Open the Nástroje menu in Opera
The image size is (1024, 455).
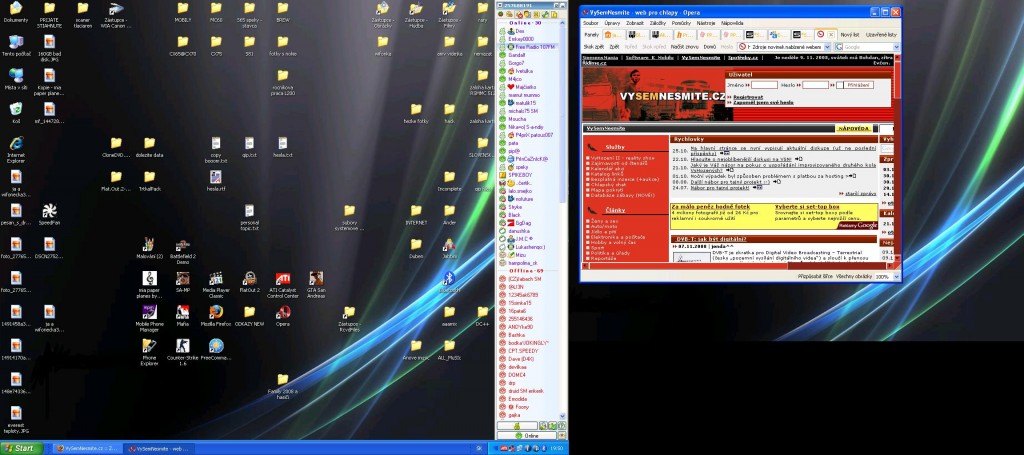[705, 23]
